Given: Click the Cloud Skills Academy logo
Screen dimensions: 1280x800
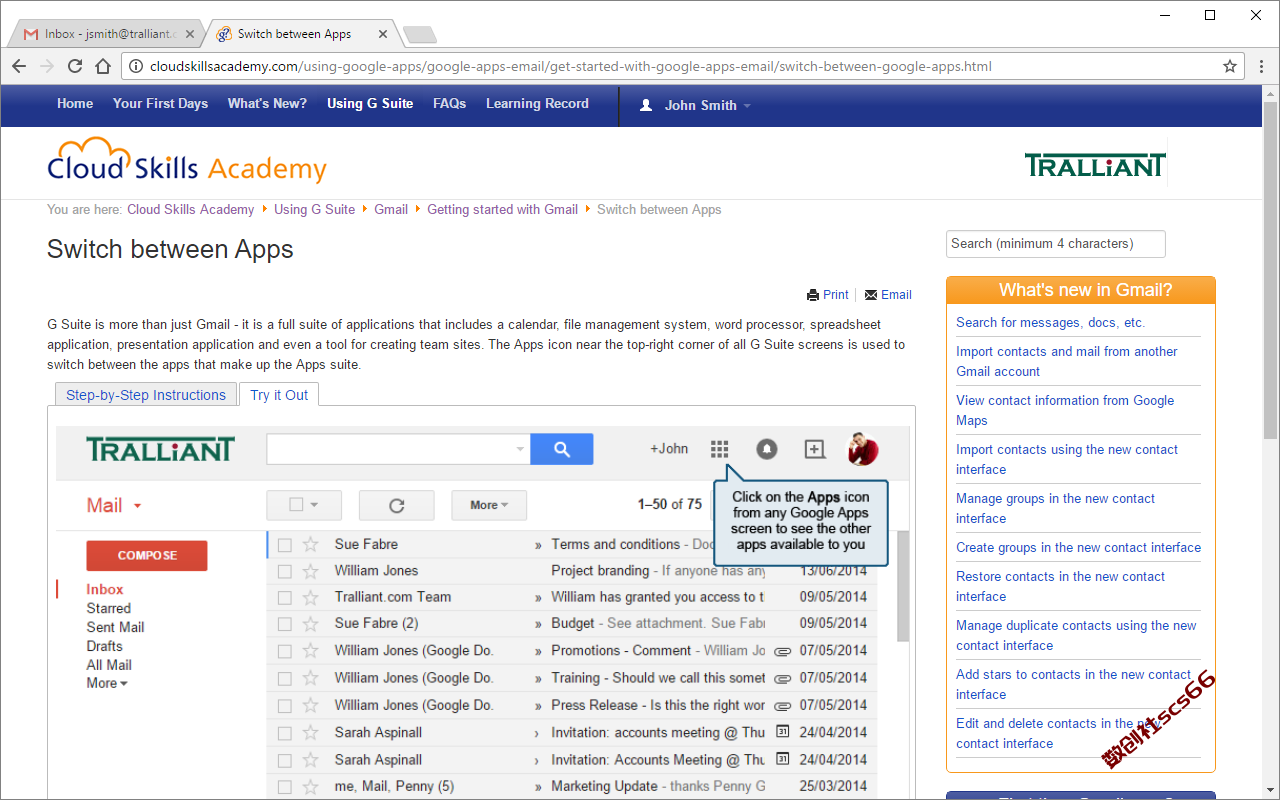Looking at the screenshot, I should point(187,161).
